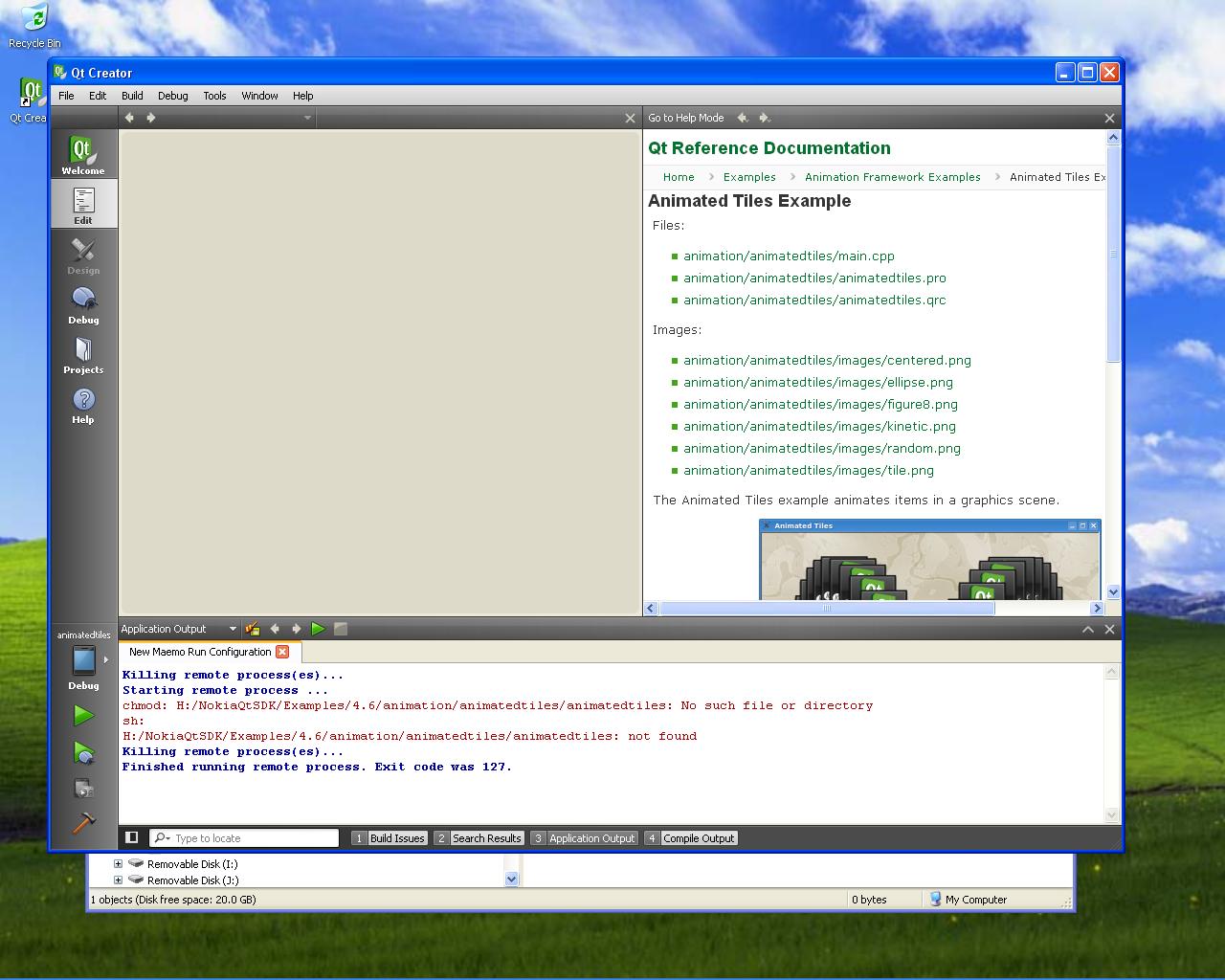Image resolution: width=1225 pixels, height=980 pixels.
Task: Build the project with the hammer icon
Action: (x=83, y=822)
